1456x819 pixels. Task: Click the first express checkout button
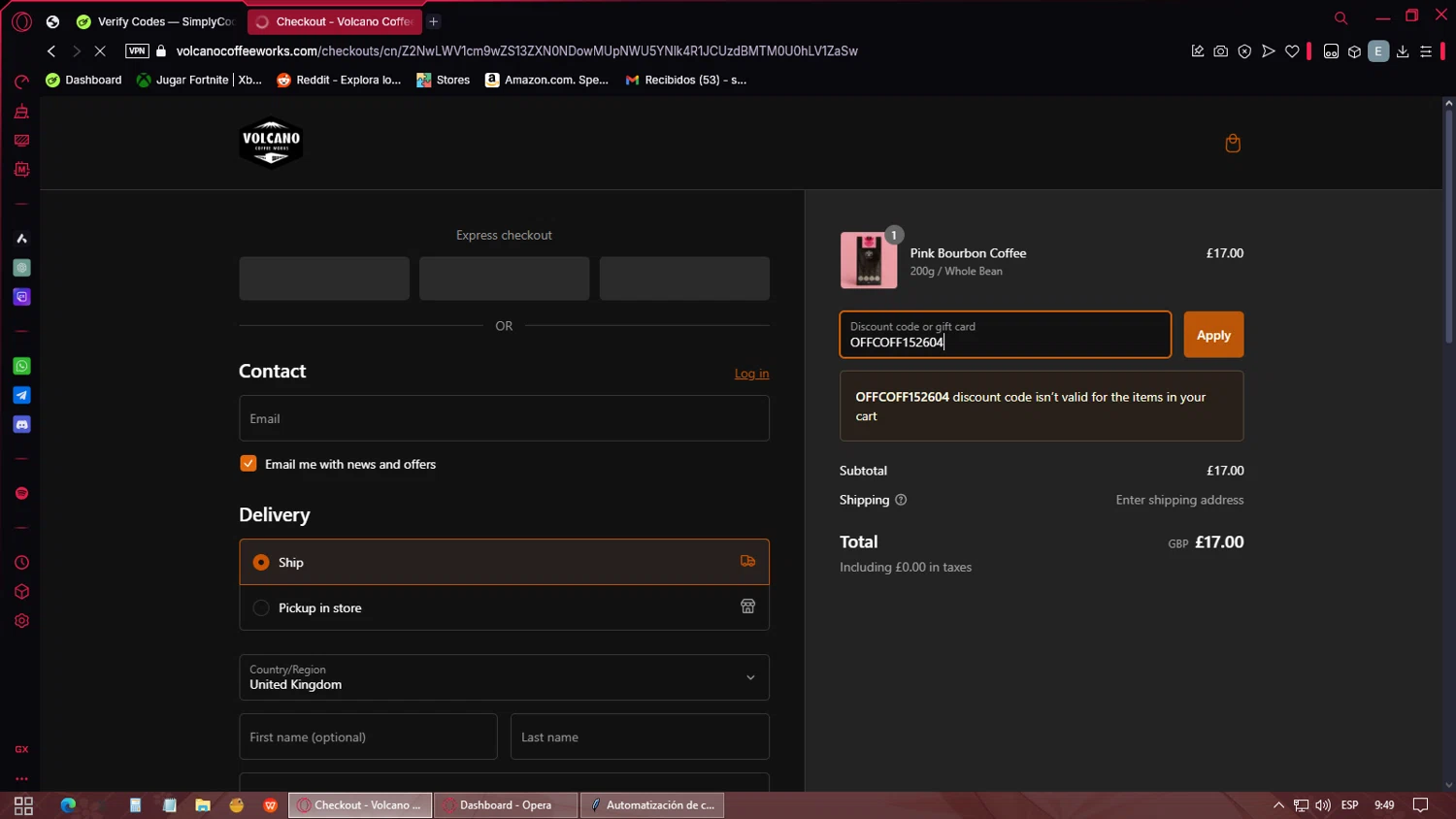(x=324, y=278)
